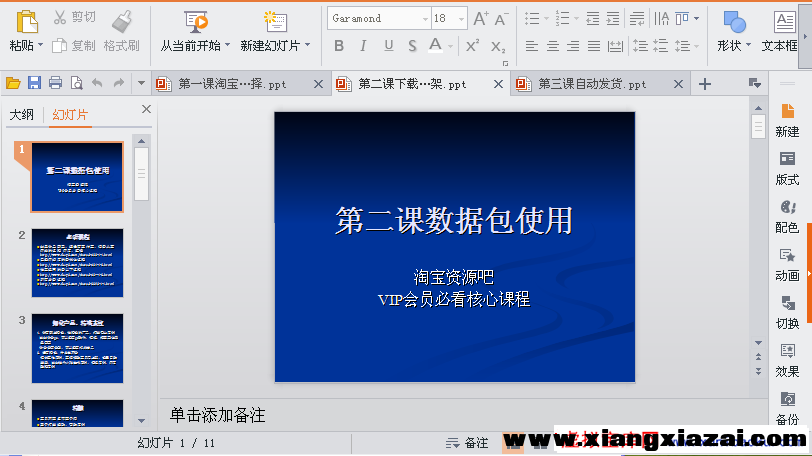Image resolution: width=812 pixels, height=456 pixels.
Task: Open the Transition (切换) sidebar panel
Action: [787, 313]
